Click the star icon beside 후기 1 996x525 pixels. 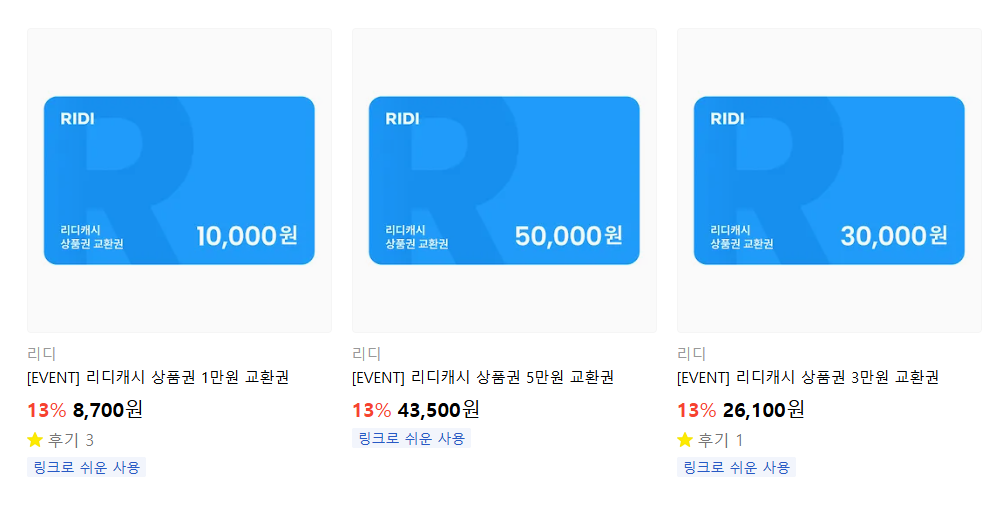685,440
